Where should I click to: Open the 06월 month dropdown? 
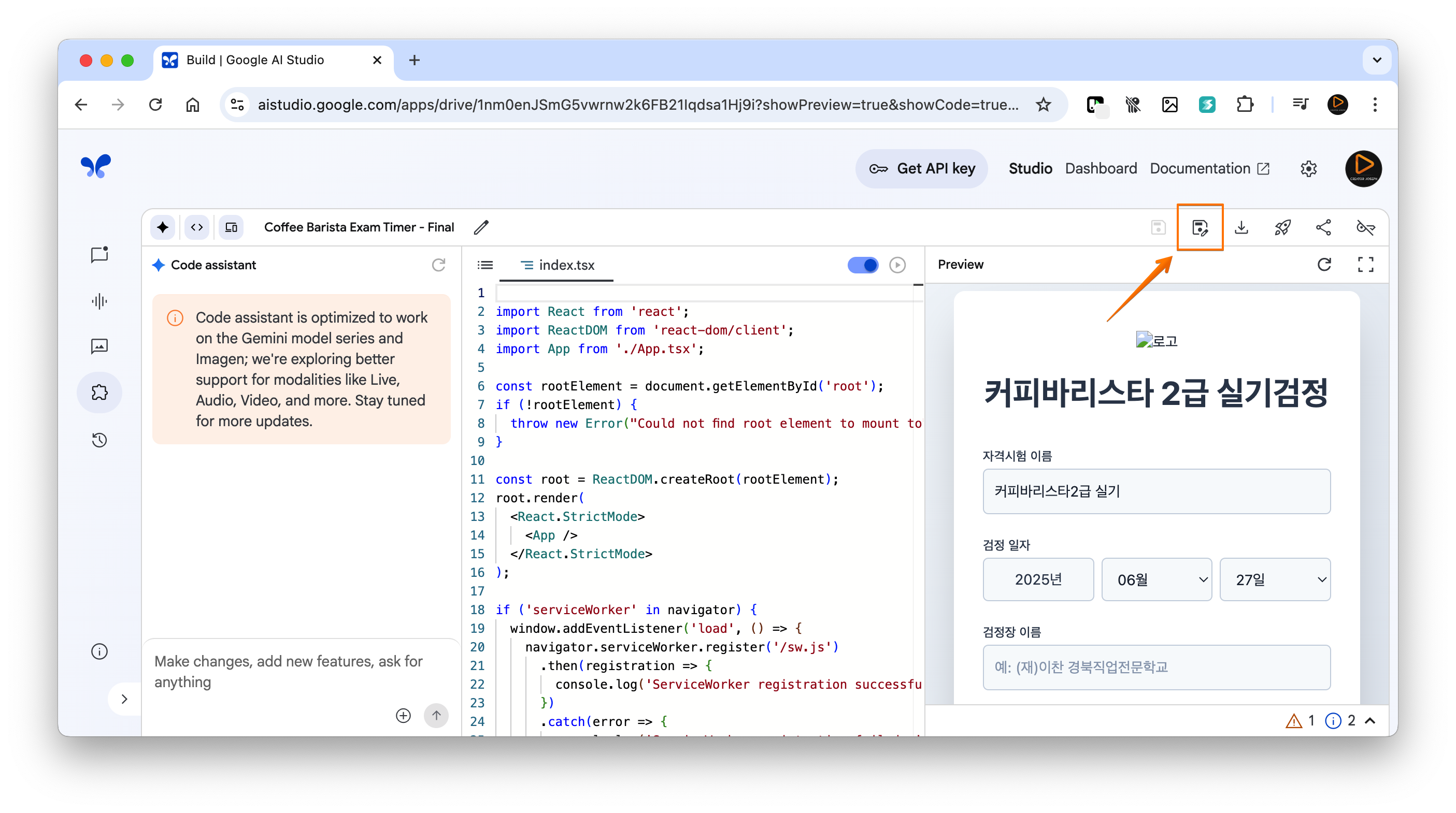coord(1157,579)
